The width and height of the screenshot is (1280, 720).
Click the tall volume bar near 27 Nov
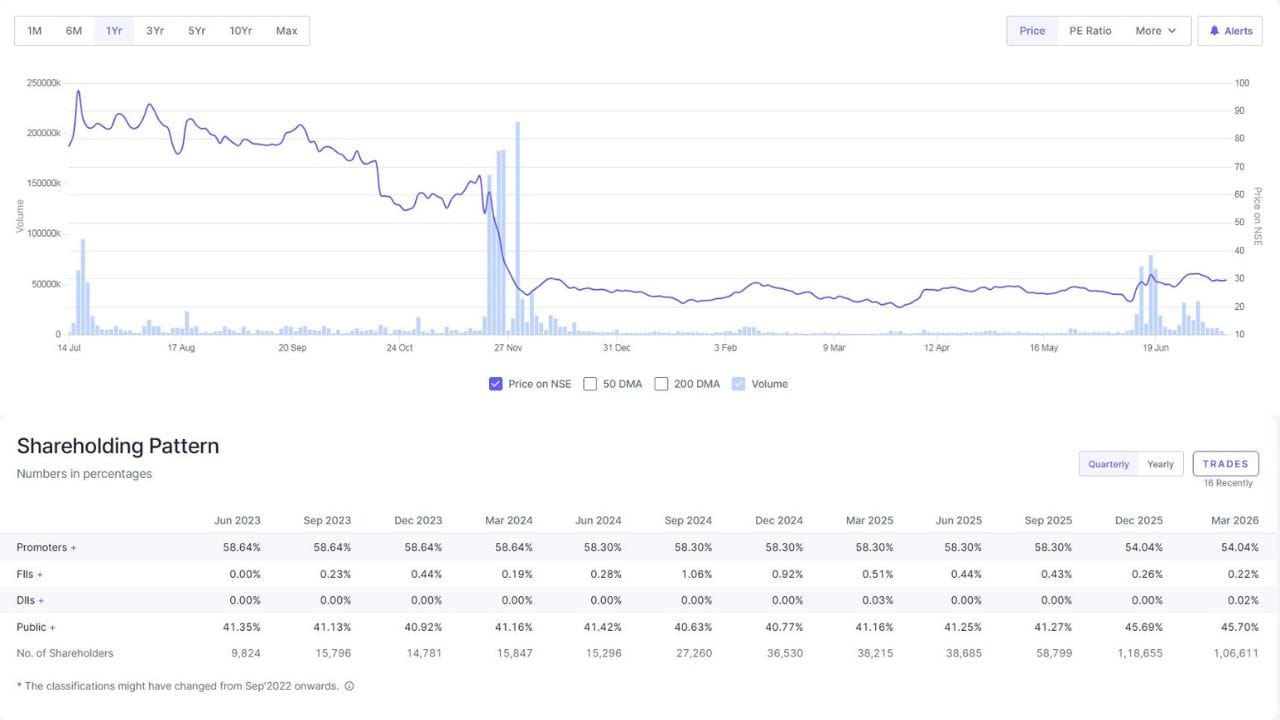[x=517, y=228]
